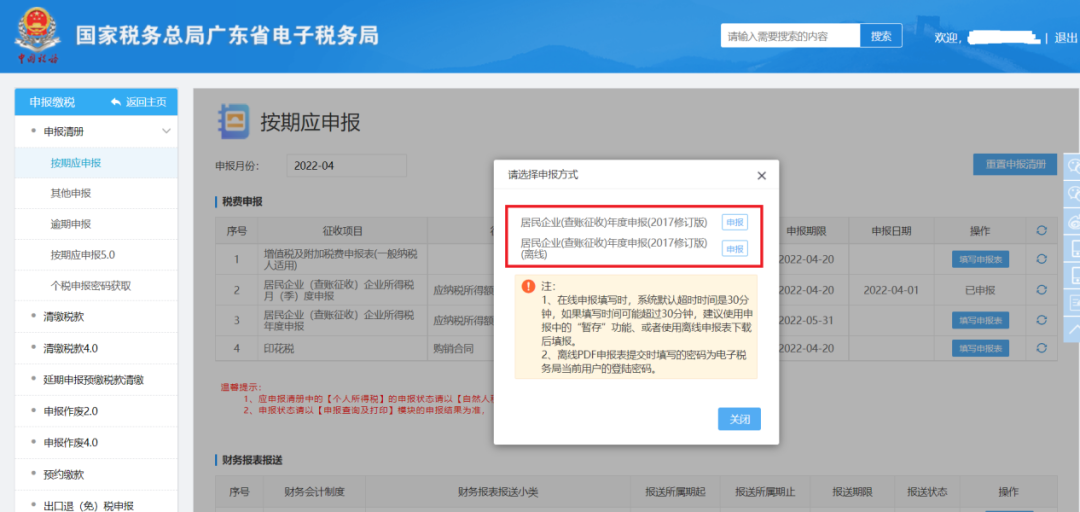Click 填写申报表 for the 印花税 row

980,348
